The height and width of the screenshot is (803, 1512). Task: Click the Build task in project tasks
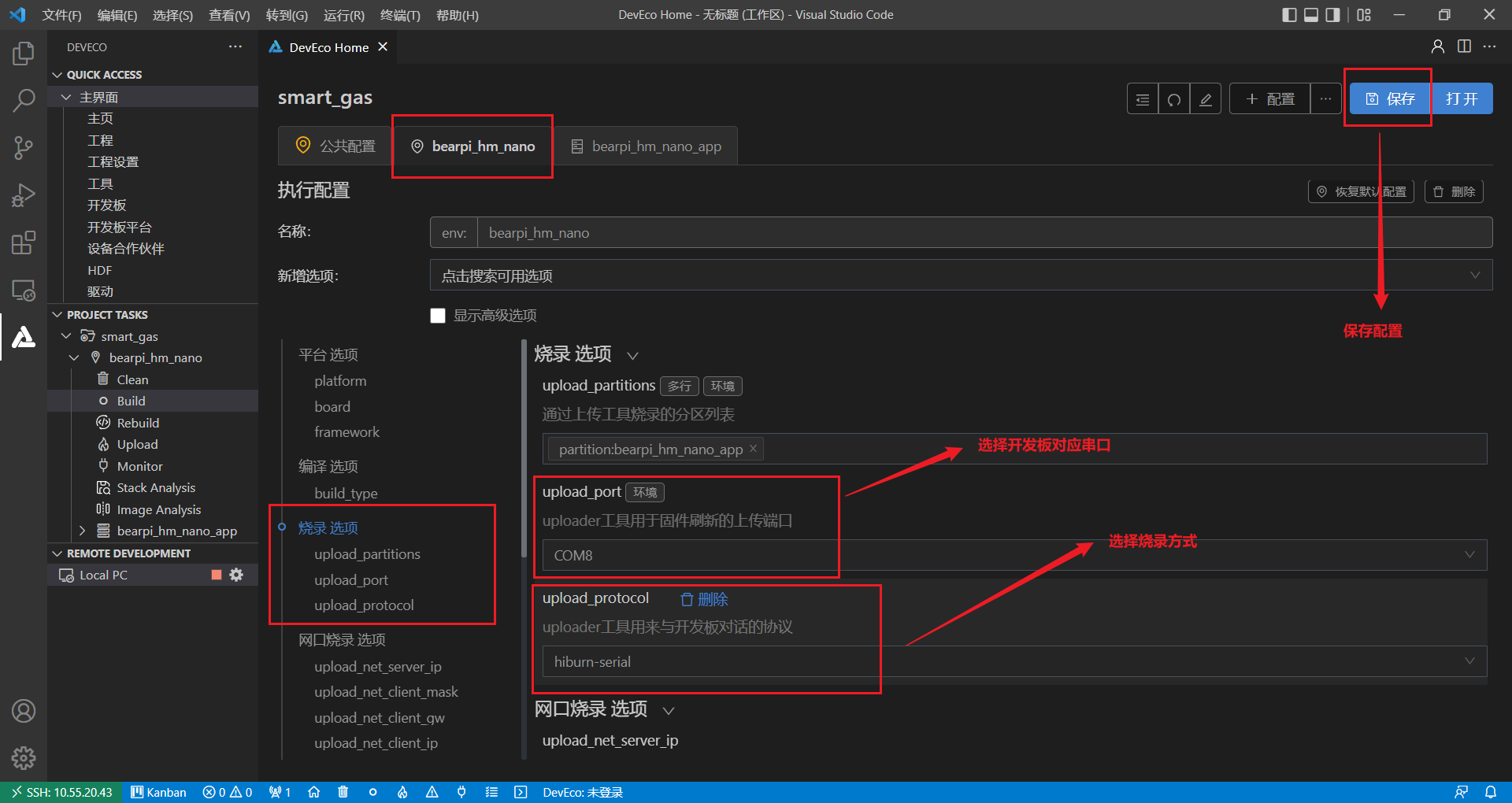132,401
